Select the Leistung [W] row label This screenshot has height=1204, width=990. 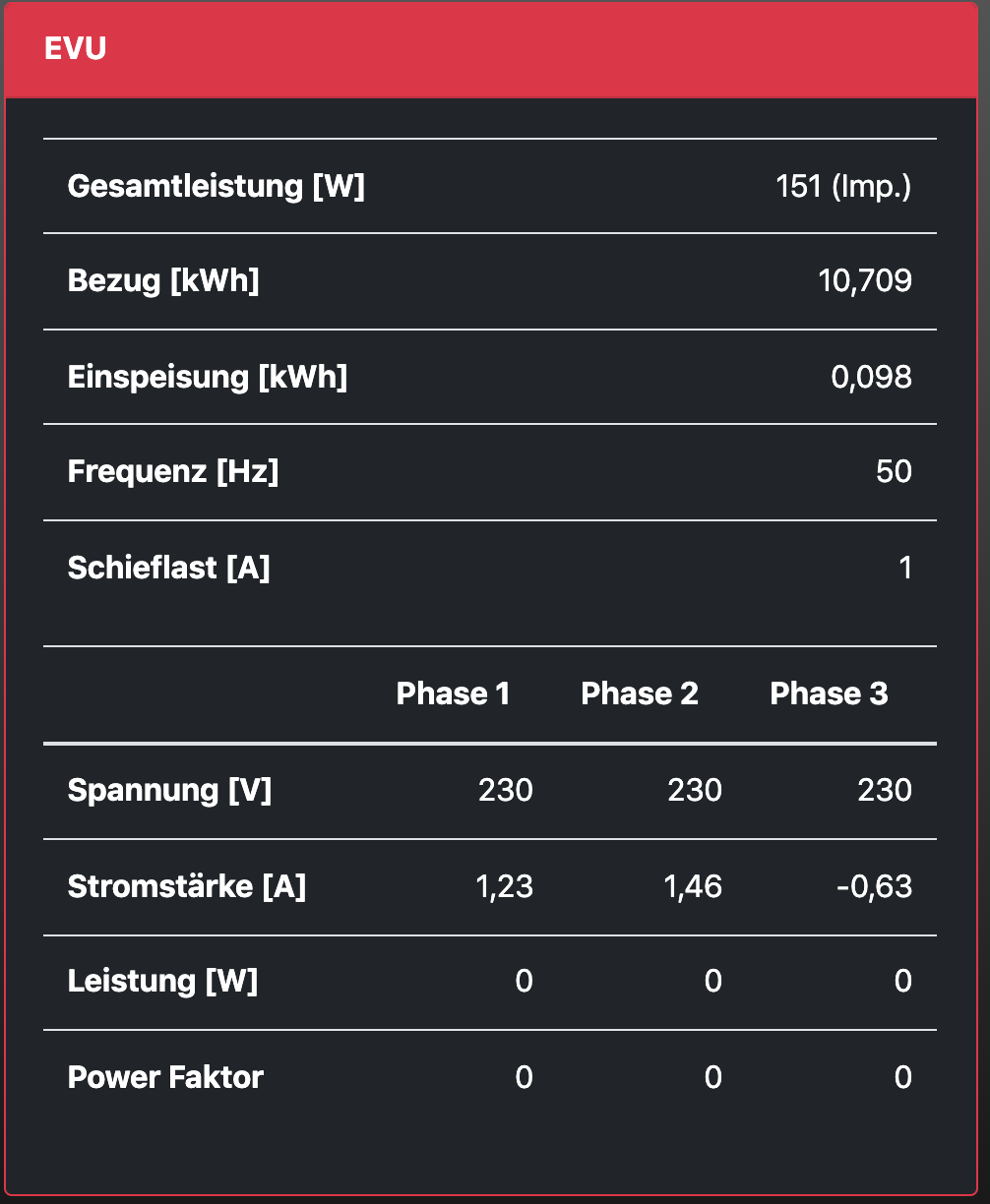pyautogui.click(x=162, y=981)
